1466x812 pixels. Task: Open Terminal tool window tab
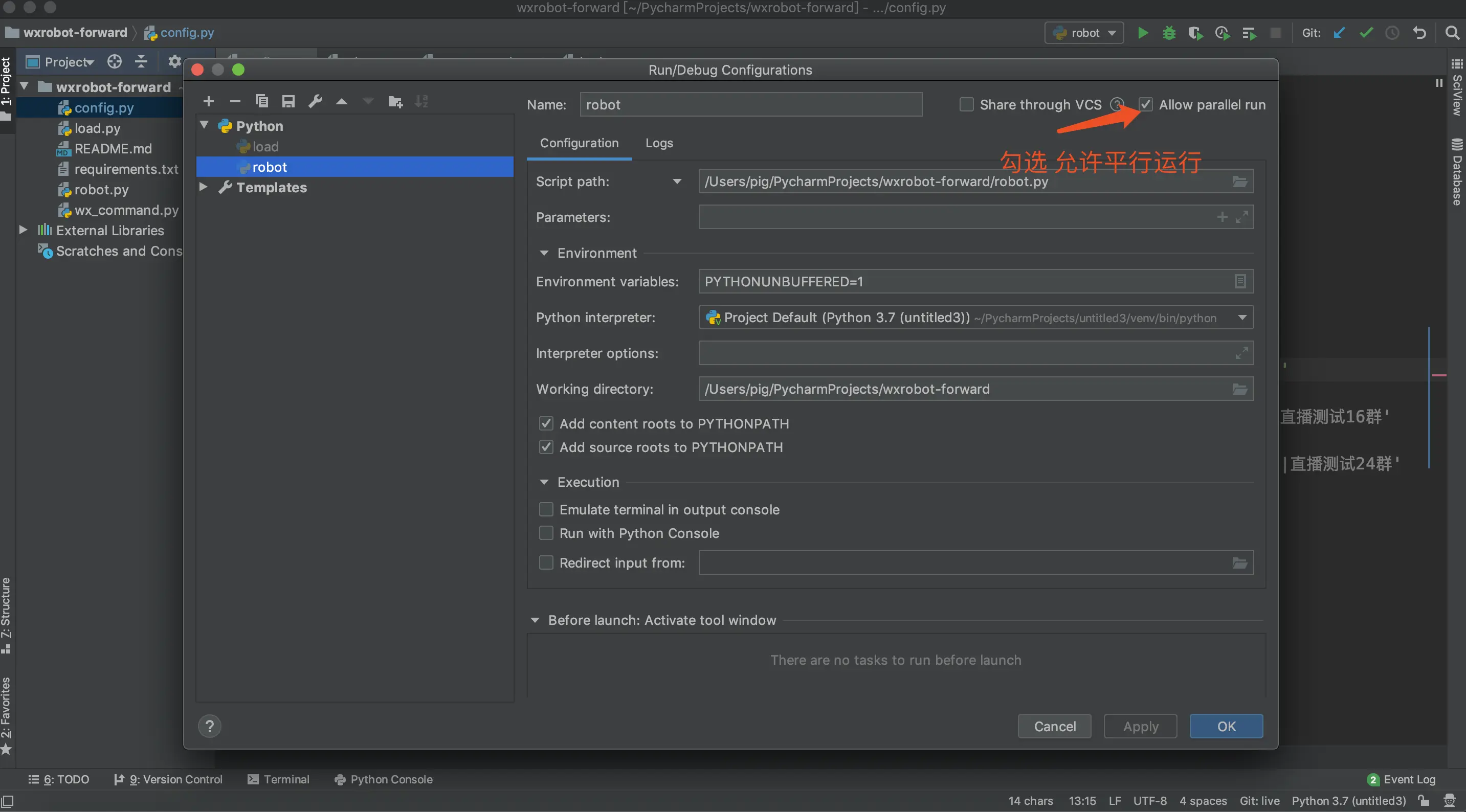pyautogui.click(x=278, y=780)
